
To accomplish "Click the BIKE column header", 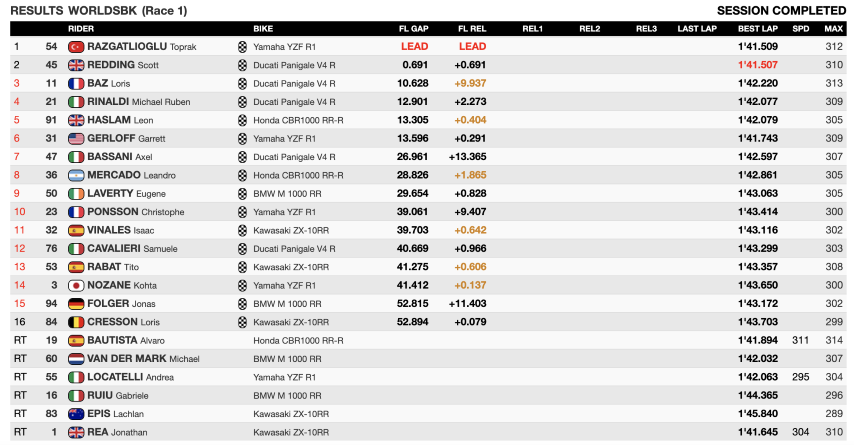I will [x=263, y=29].
